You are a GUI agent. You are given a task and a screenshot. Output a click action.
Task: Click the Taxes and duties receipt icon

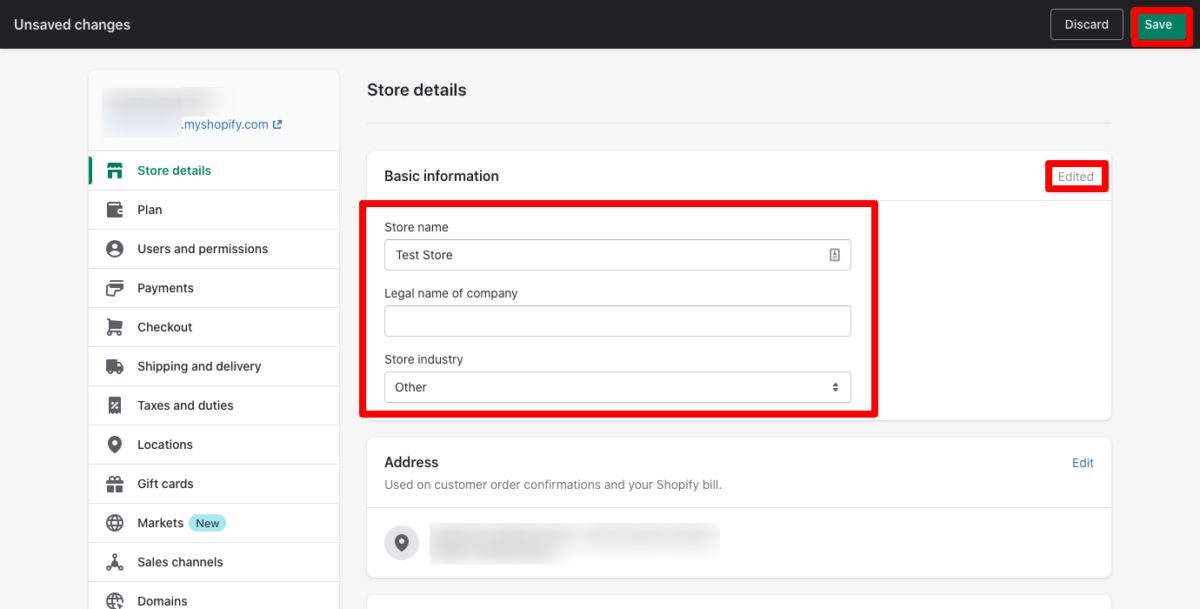[x=115, y=405]
